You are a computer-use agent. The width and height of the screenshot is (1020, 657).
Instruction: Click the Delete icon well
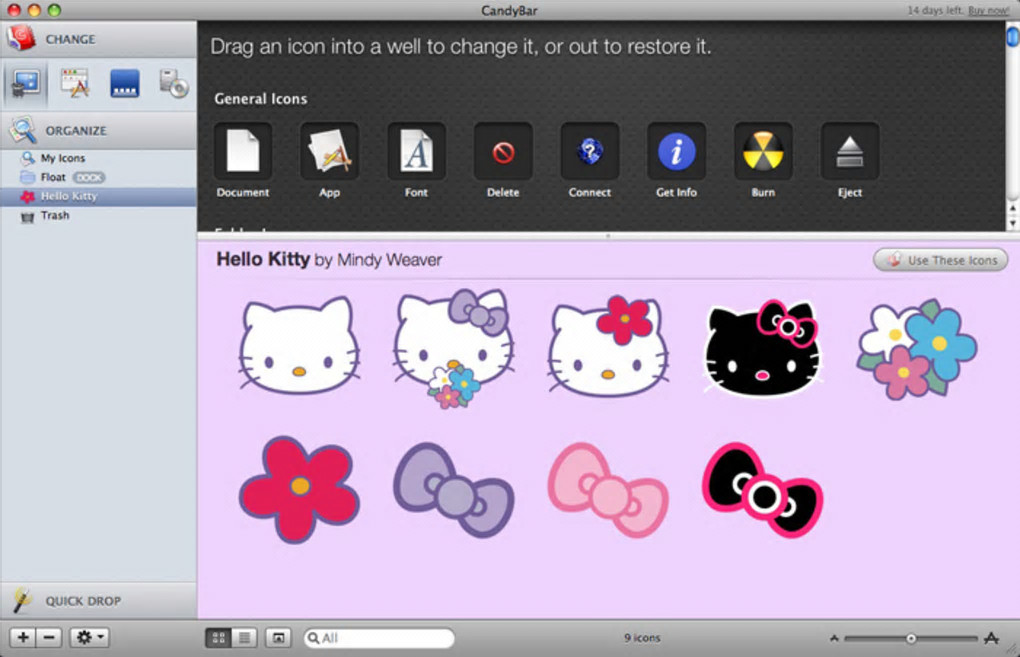click(503, 151)
